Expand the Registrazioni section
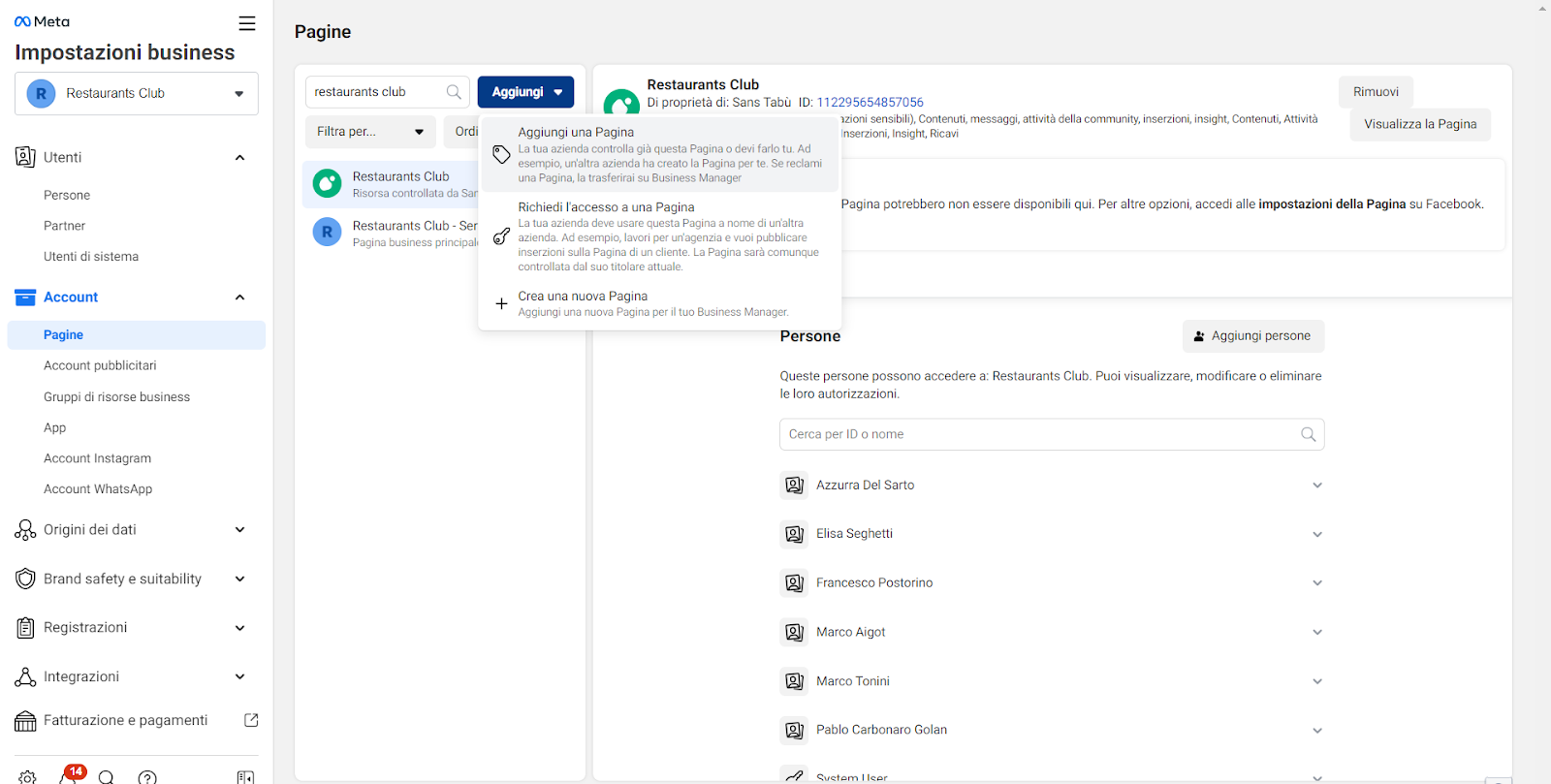This screenshot has width=1551, height=784. point(240,628)
